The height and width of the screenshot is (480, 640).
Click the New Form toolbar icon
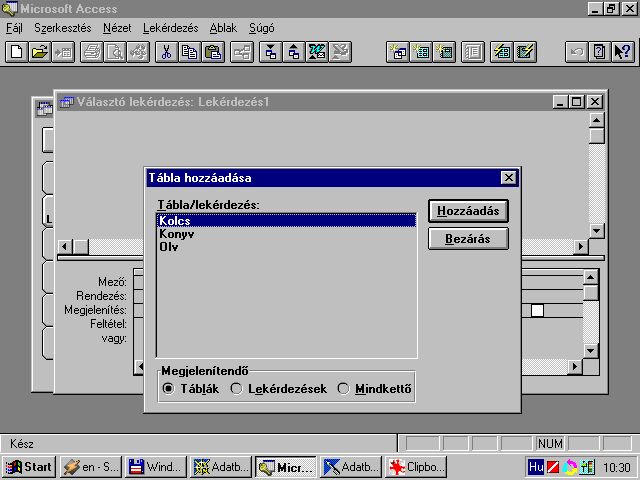[421, 52]
